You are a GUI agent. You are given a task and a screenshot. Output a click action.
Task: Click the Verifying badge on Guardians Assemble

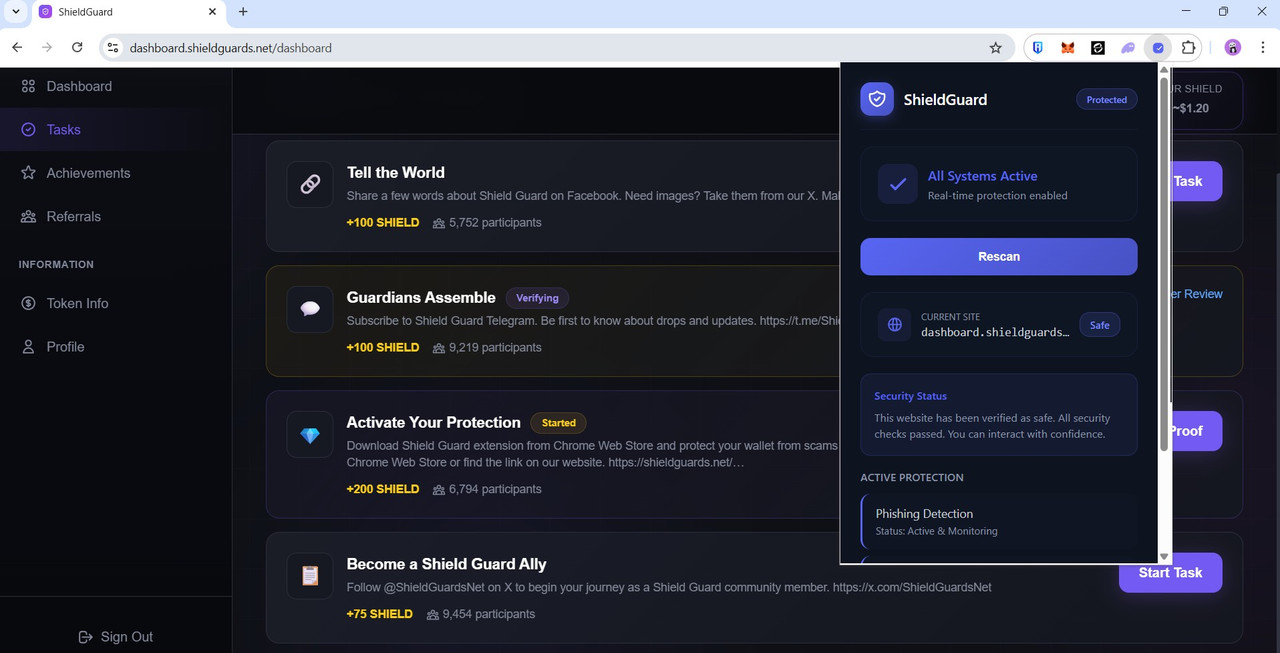(537, 298)
